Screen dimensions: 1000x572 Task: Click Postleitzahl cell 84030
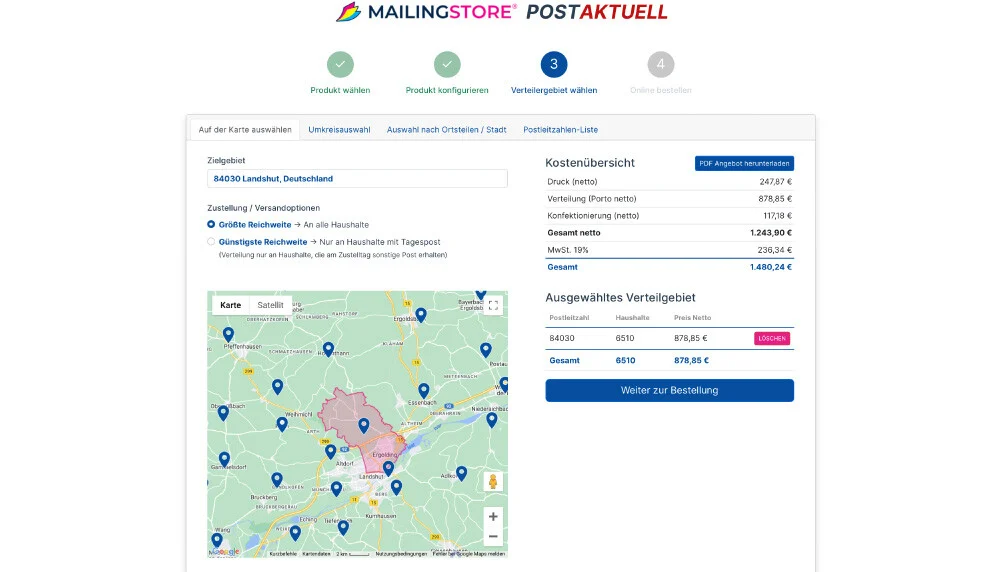coord(562,339)
